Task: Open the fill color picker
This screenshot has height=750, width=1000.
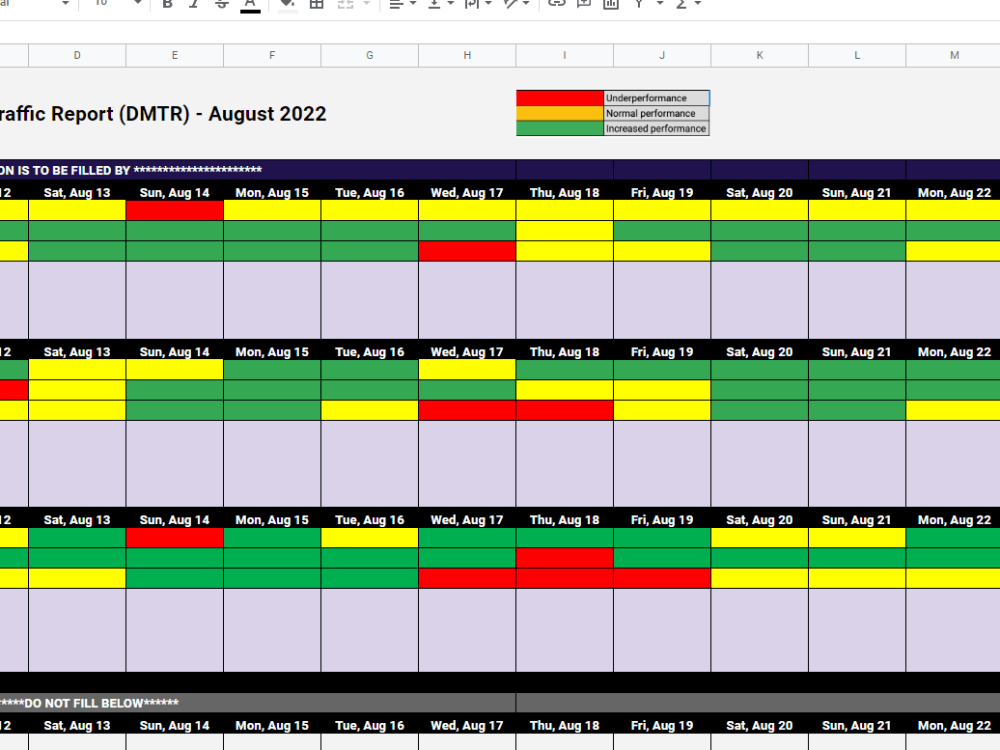Action: [288, 4]
